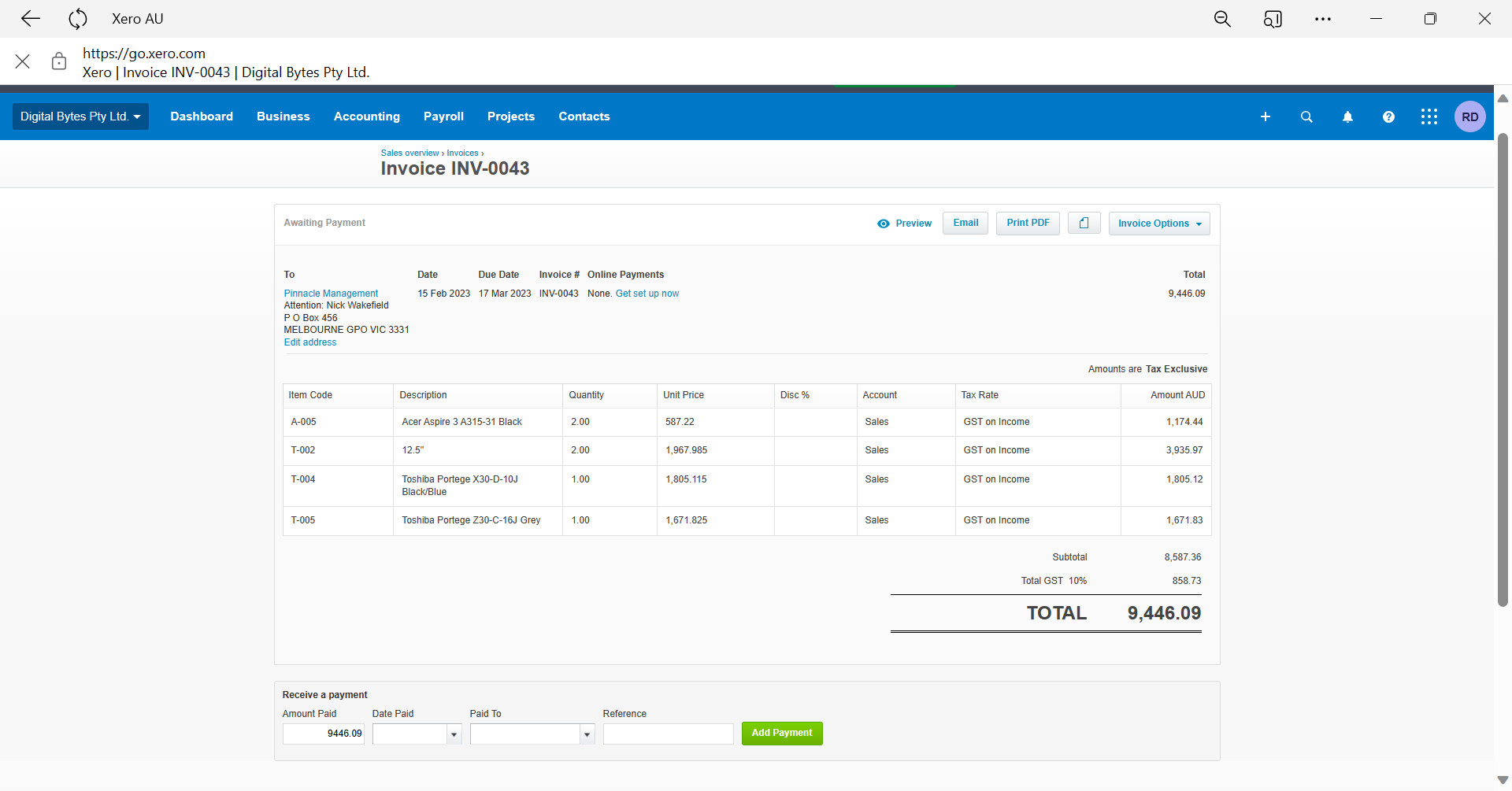Click into the Amount Paid field
Viewport: 1512px width, 791px height.
tap(324, 734)
